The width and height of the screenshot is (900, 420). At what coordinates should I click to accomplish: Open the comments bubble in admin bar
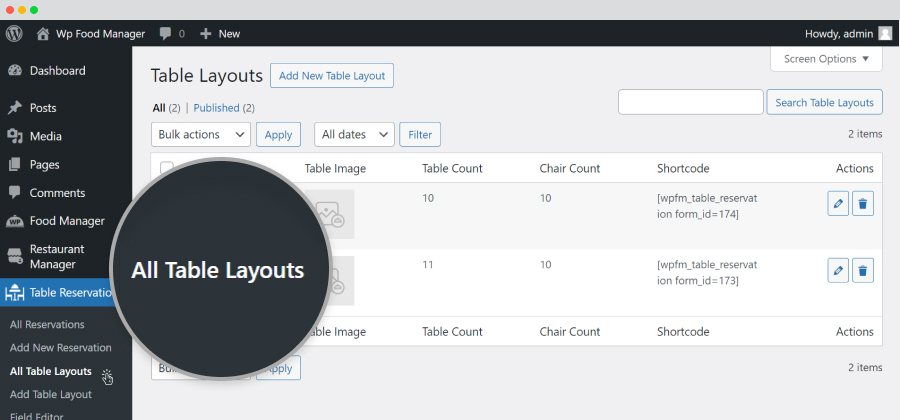[x=165, y=34]
